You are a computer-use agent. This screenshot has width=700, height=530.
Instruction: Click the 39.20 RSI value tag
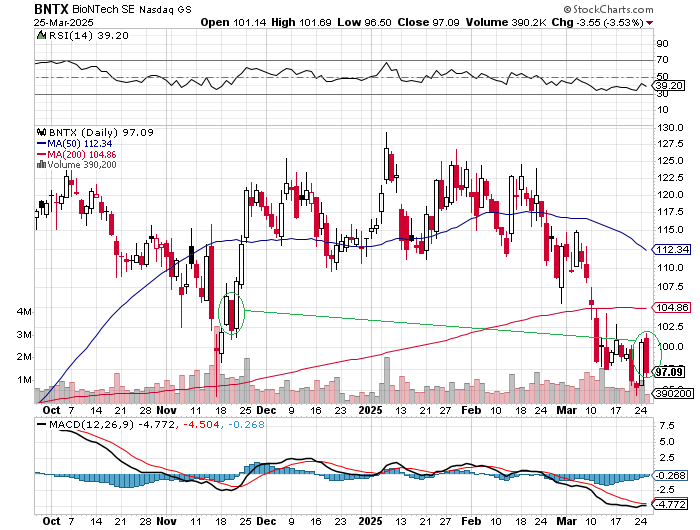pos(670,85)
